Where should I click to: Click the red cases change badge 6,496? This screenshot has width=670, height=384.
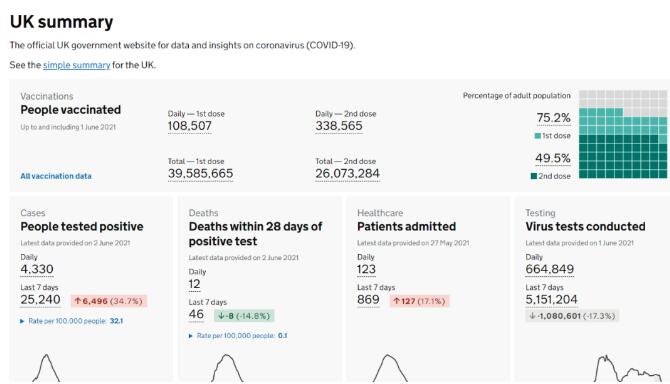click(109, 301)
